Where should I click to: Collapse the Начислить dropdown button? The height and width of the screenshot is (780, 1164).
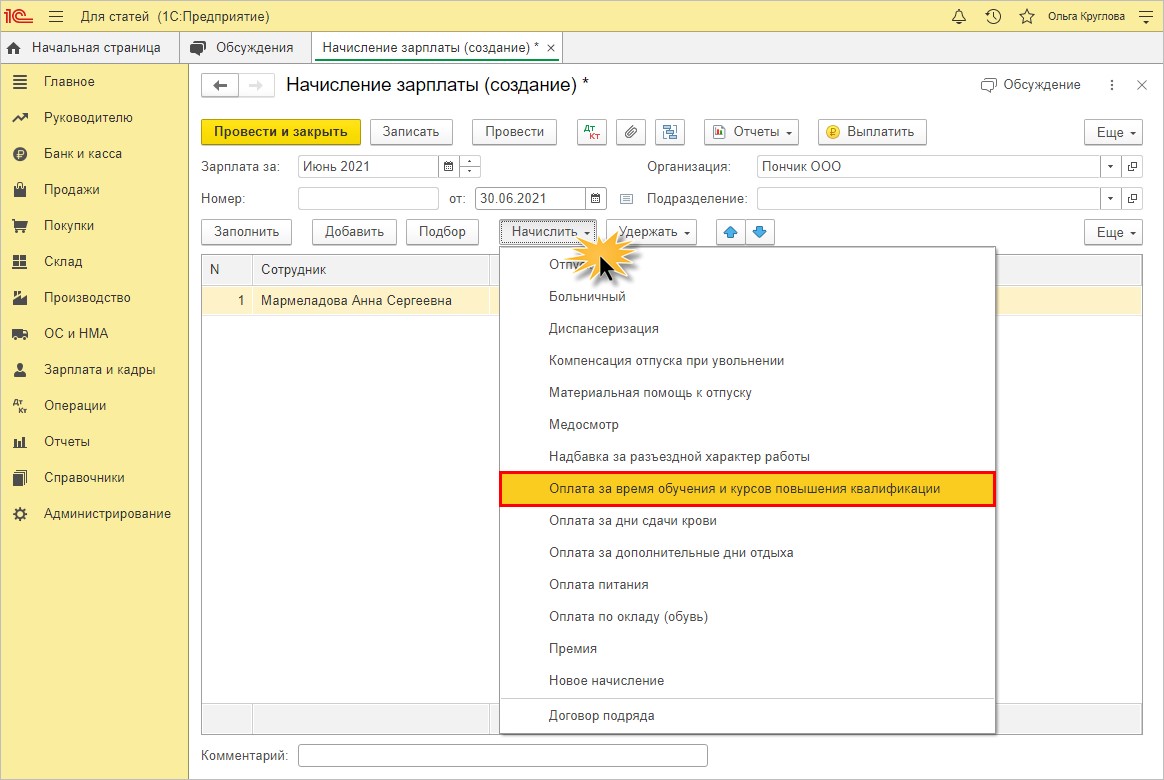(549, 232)
